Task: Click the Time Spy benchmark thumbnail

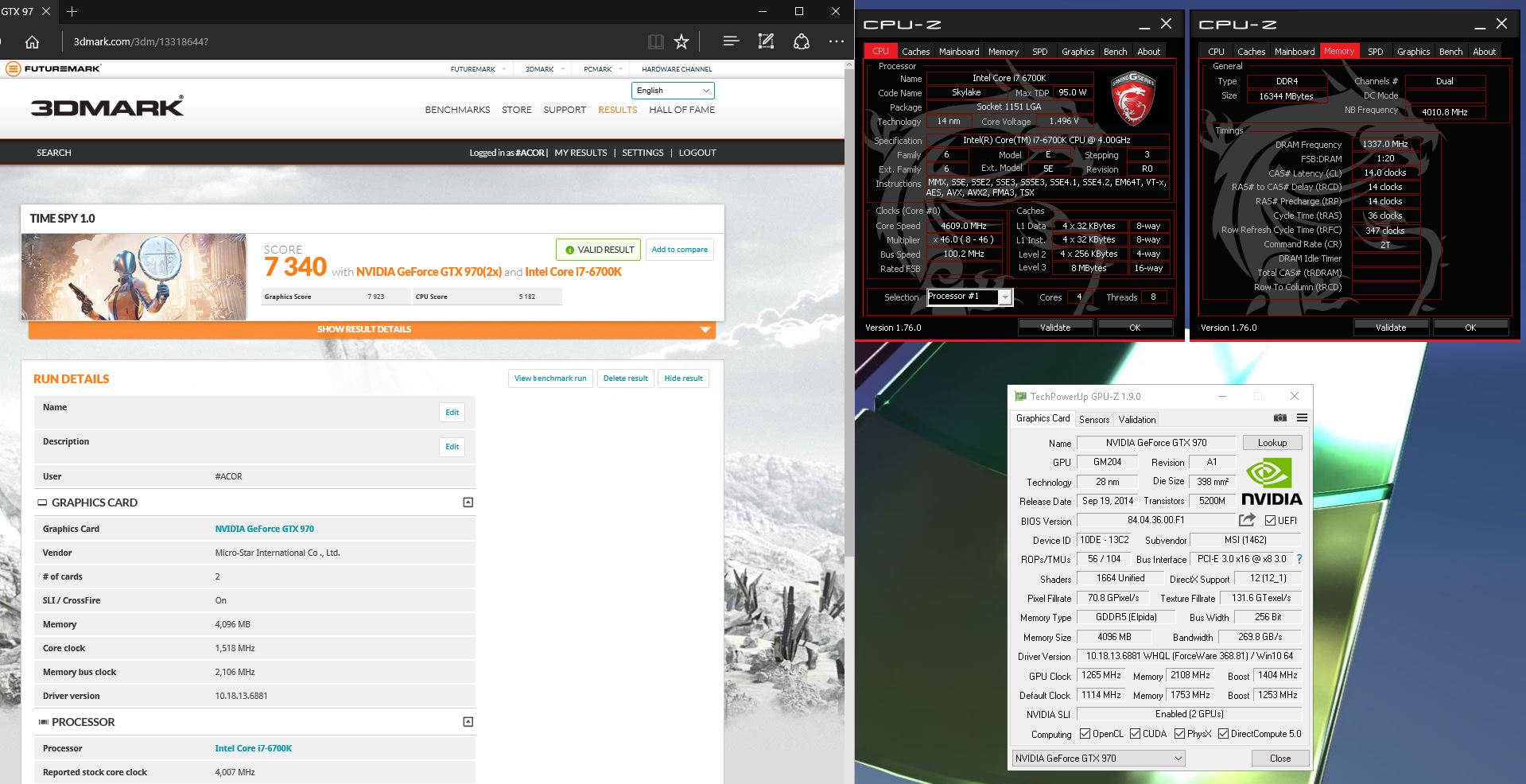Action: pyautogui.click(x=134, y=277)
